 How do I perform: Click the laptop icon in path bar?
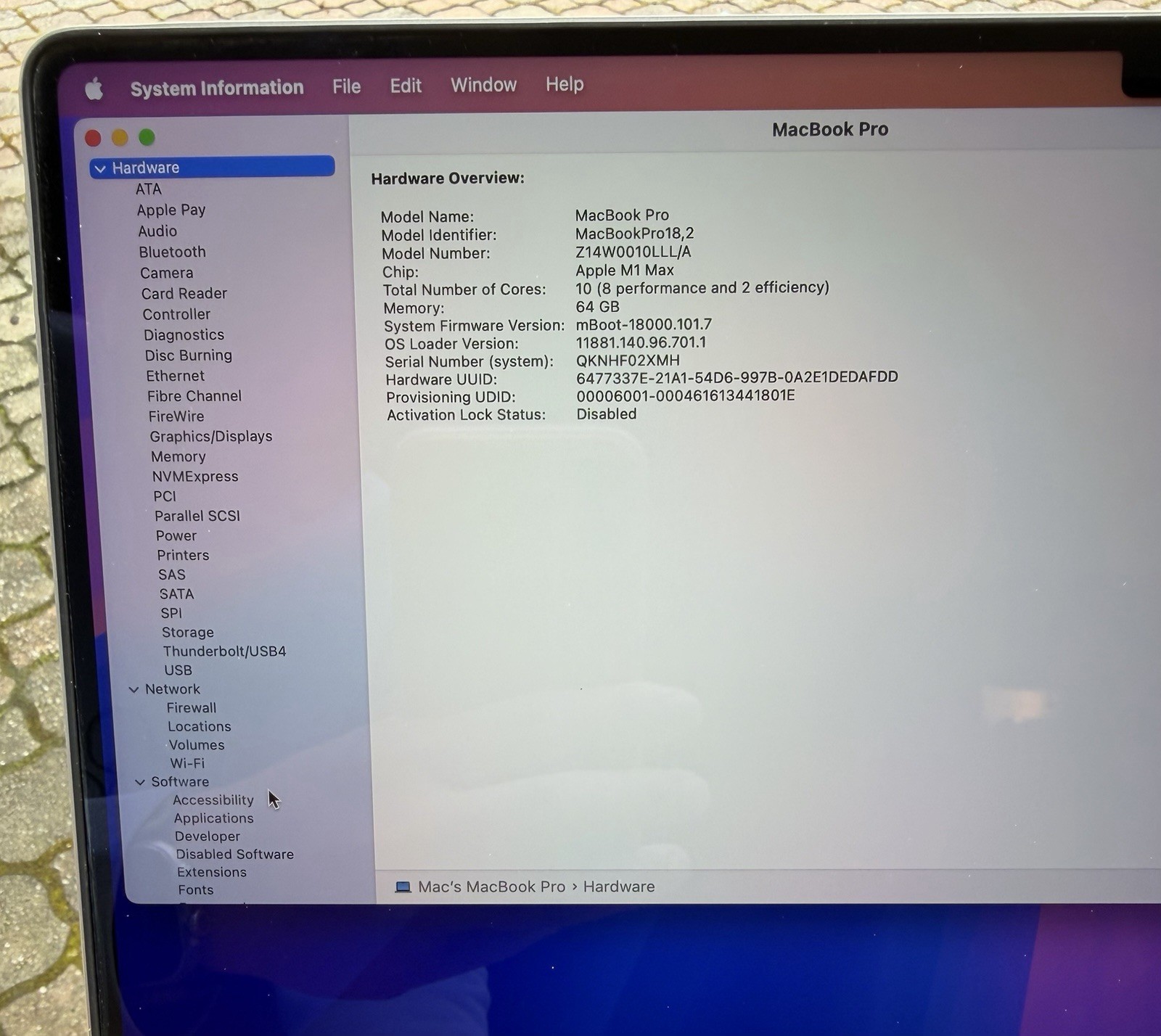tap(403, 887)
